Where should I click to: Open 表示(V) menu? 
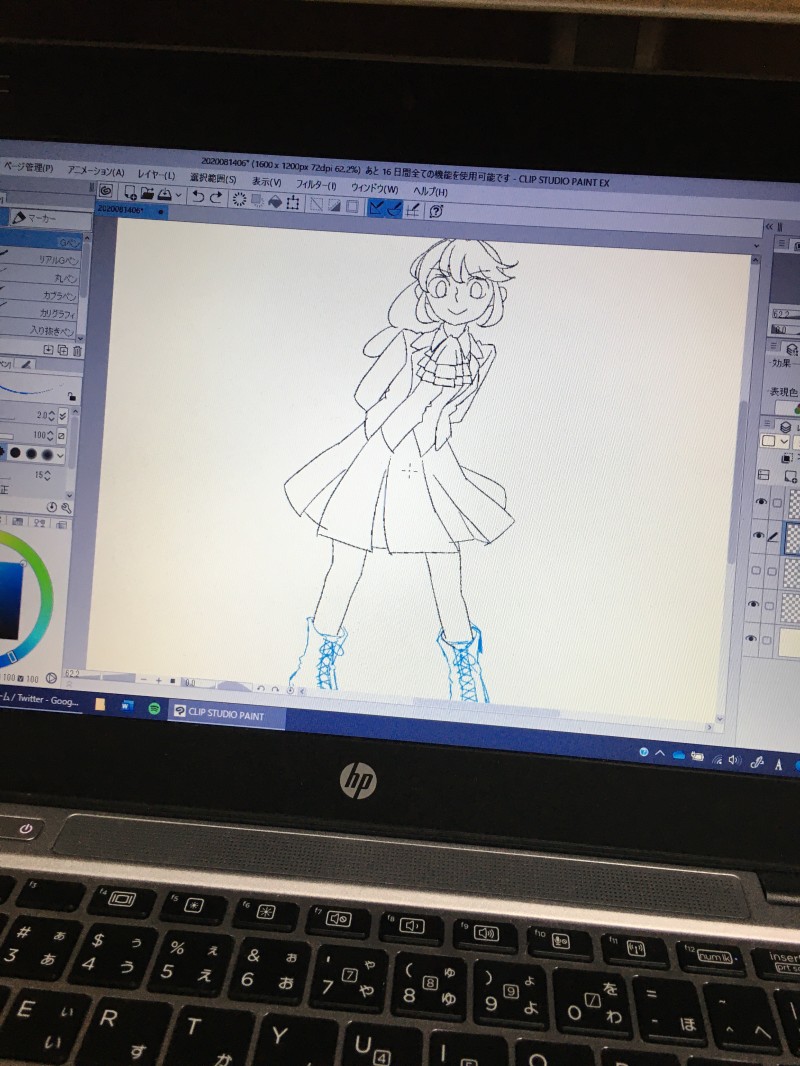[x=266, y=182]
